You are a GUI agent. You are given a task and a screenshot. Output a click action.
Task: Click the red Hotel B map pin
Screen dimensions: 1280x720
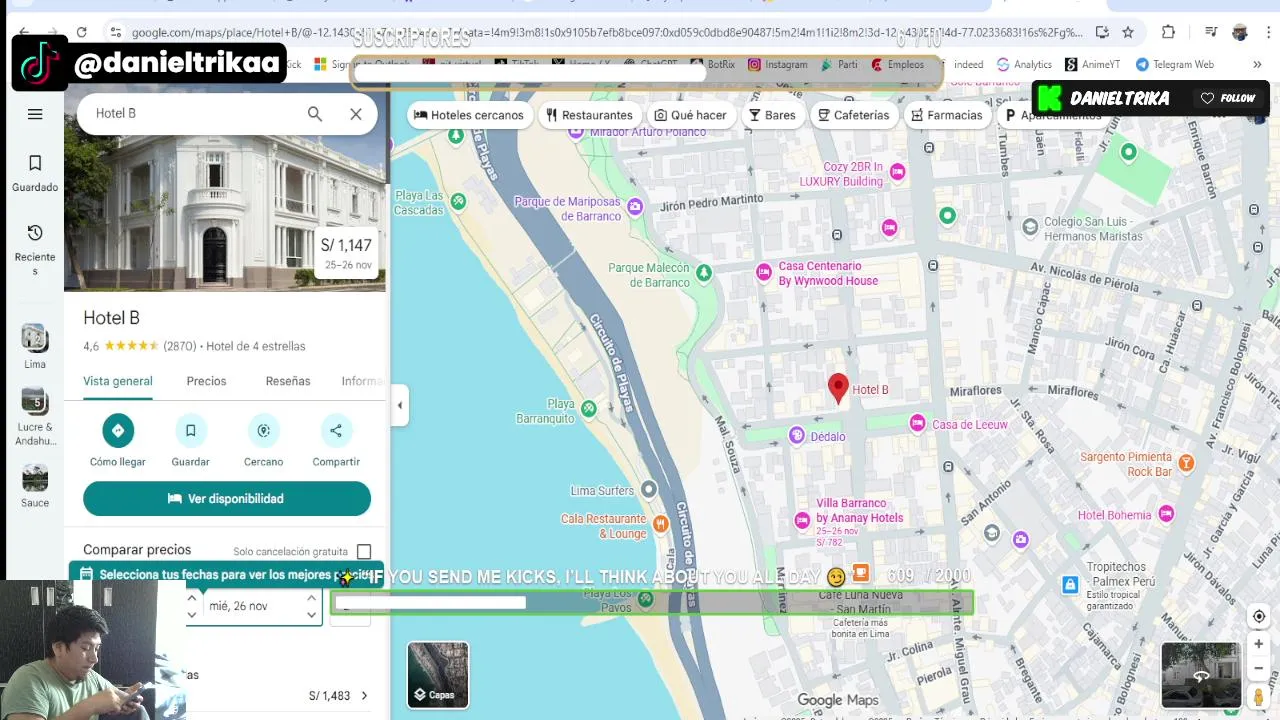(838, 388)
